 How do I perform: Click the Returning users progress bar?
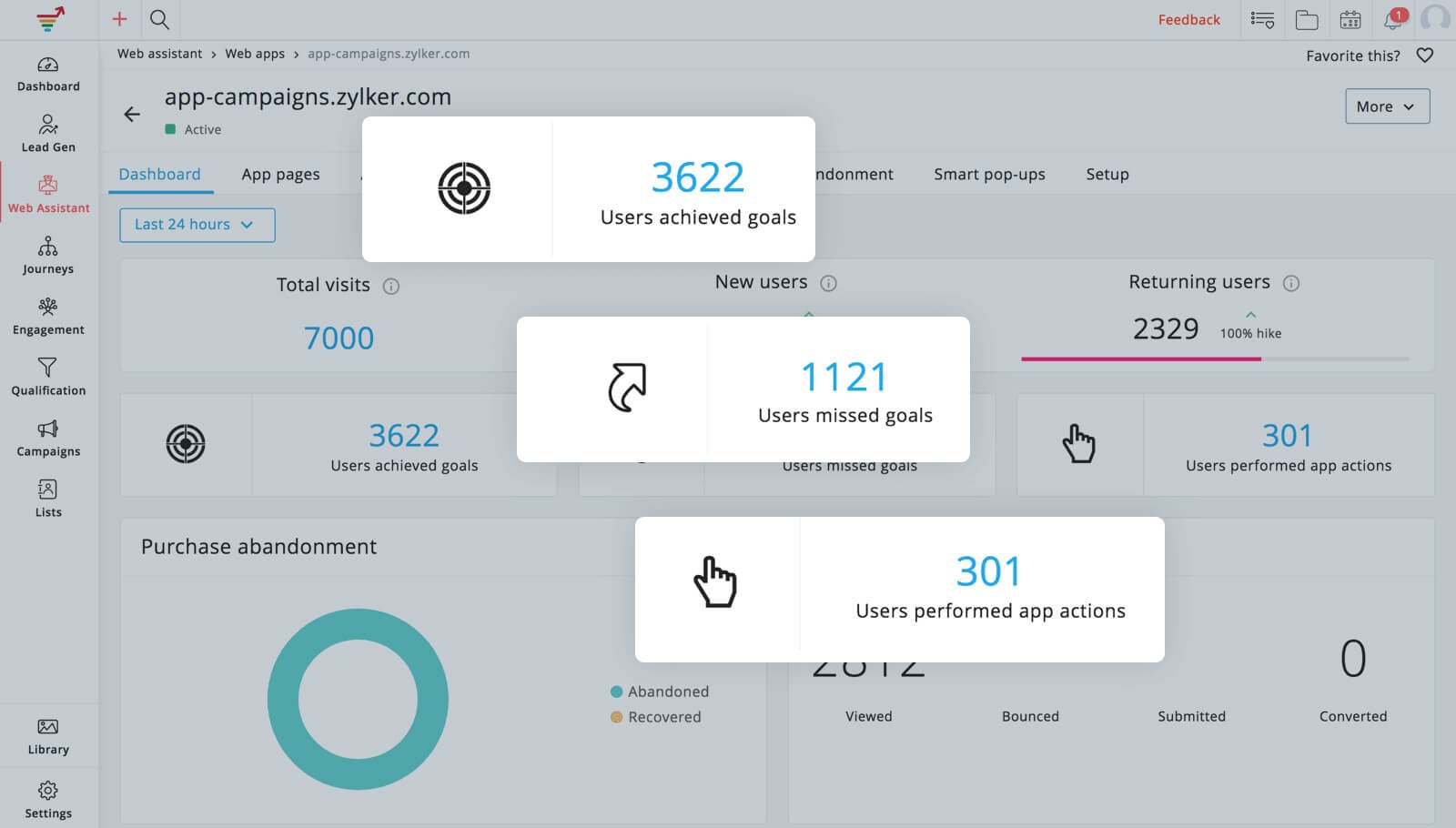(x=1215, y=358)
